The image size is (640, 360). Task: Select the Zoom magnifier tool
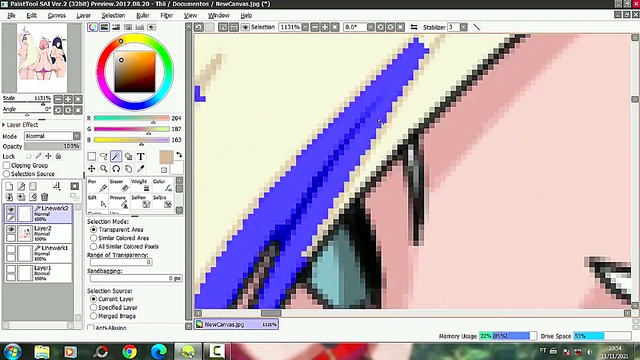[x=104, y=169]
